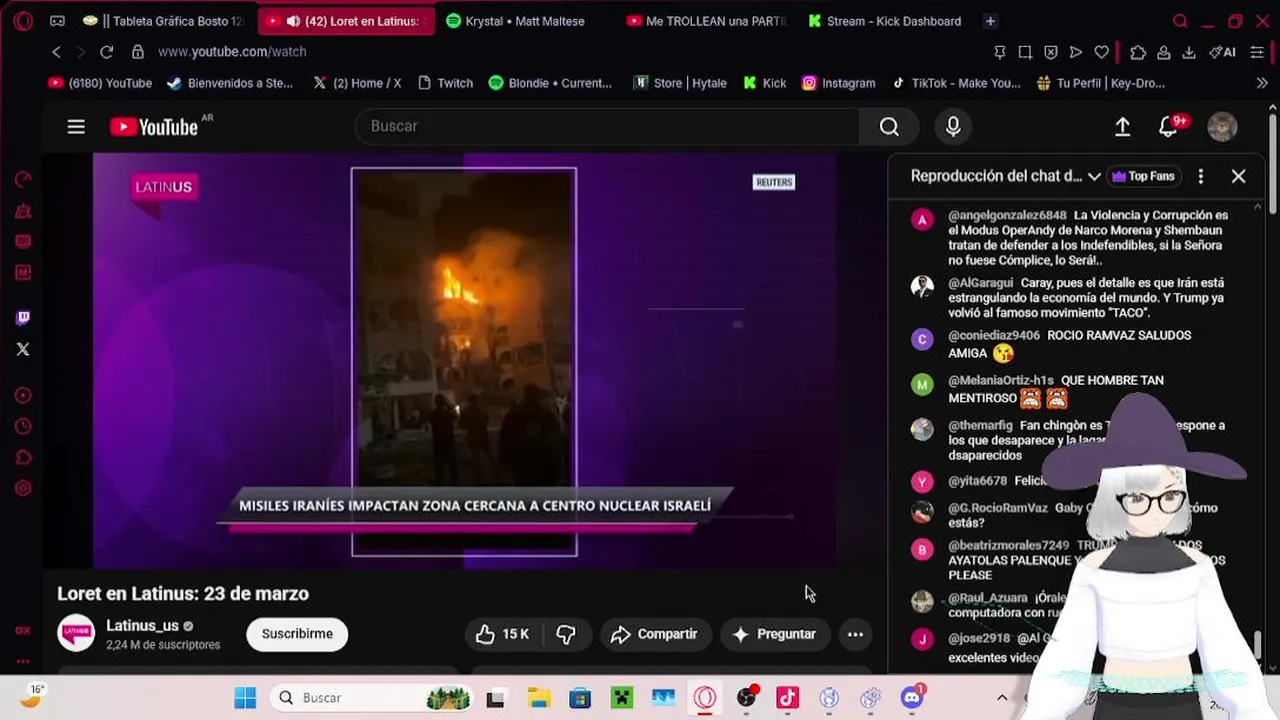Open the Instagram bookmark
The image size is (1280, 720).
click(x=838, y=83)
